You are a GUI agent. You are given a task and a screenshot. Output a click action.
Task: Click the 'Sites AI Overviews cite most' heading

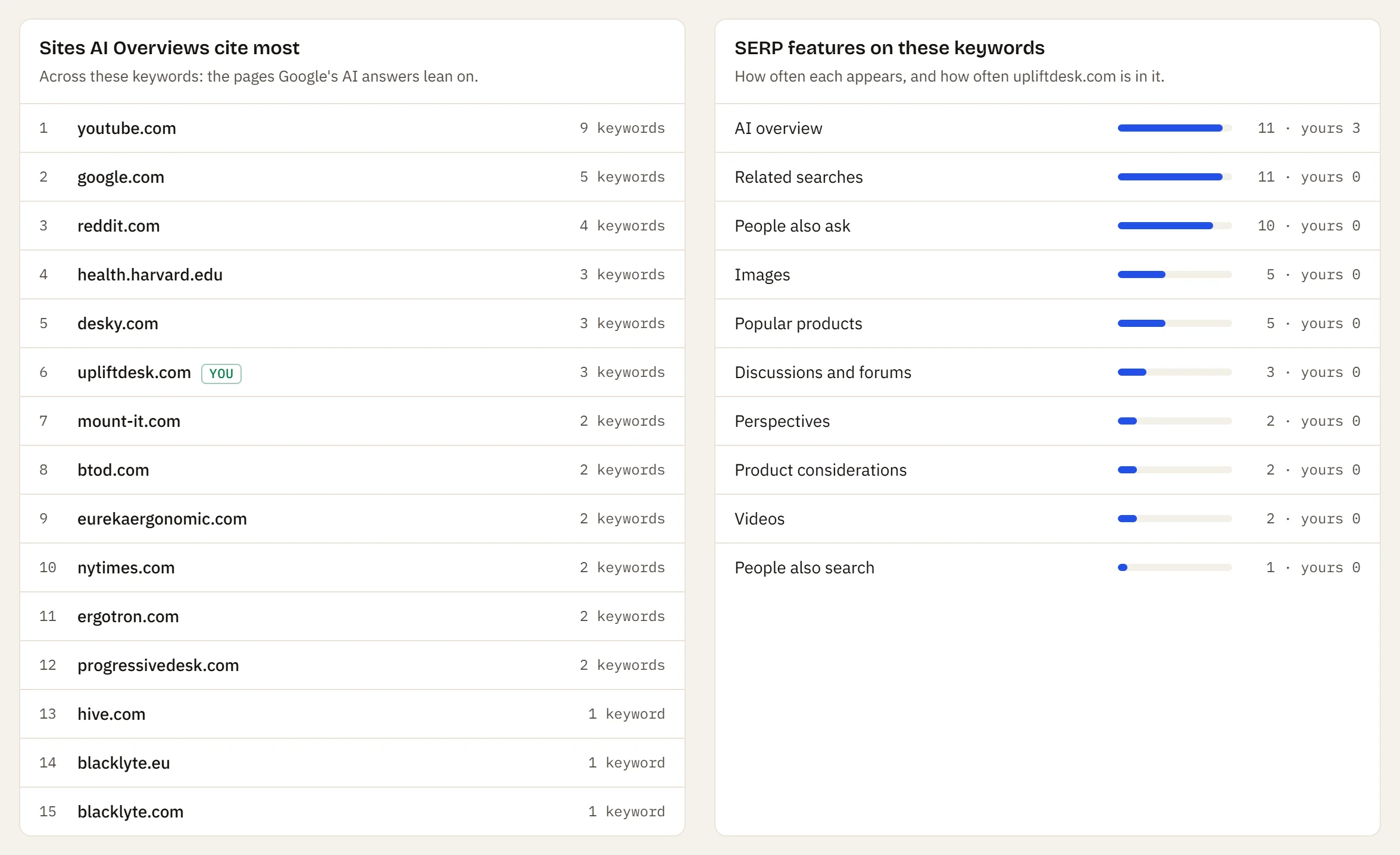coord(169,48)
